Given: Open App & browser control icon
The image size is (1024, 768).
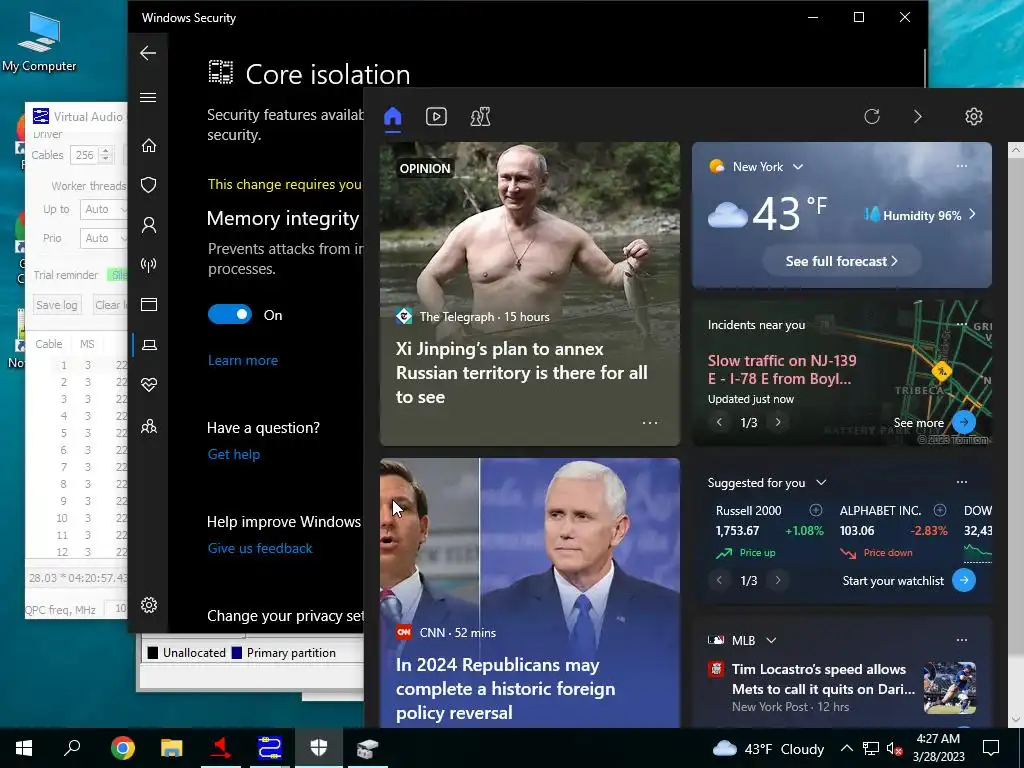Looking at the screenshot, I should pyautogui.click(x=149, y=304).
